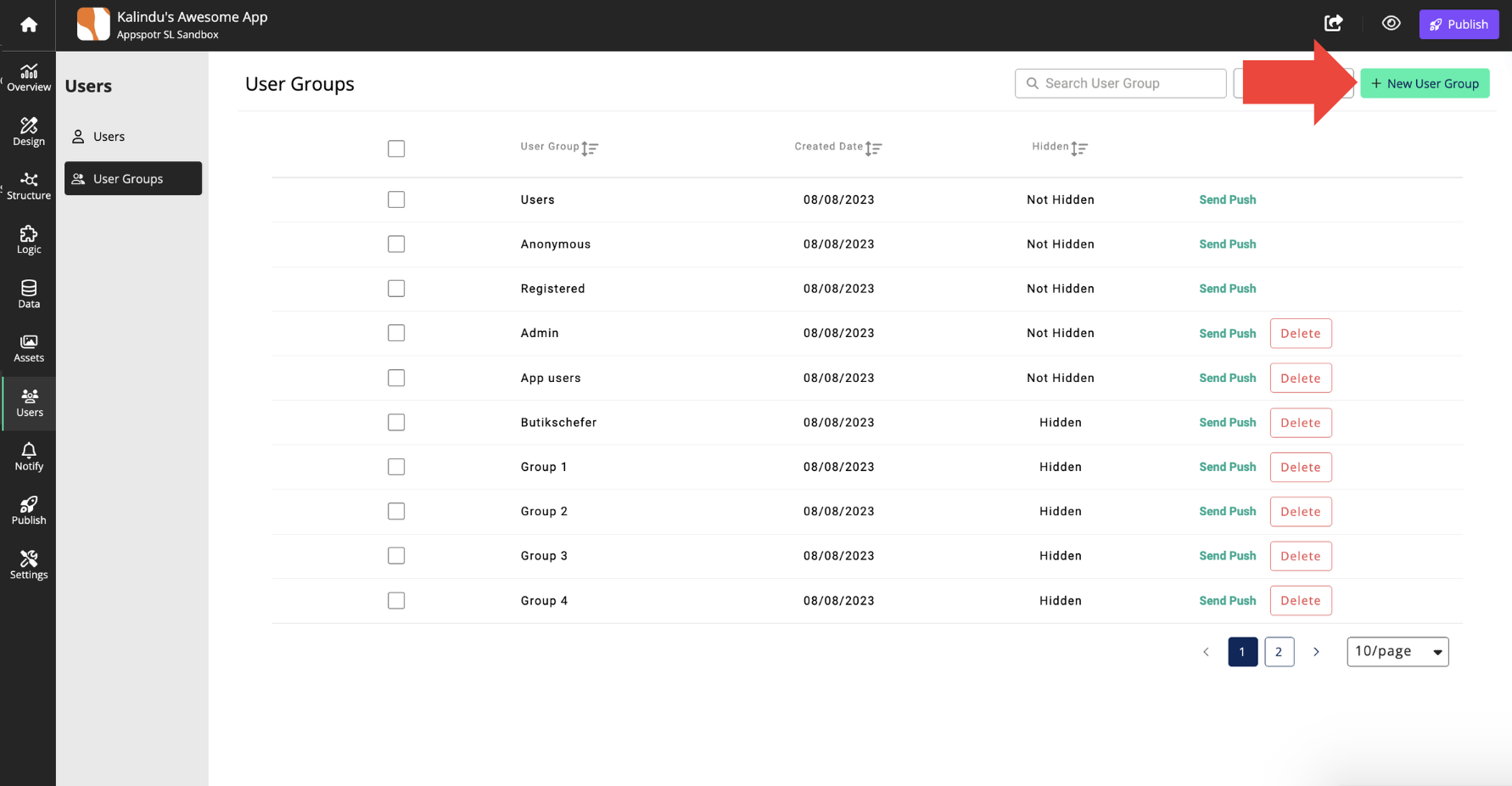1512x786 pixels.
Task: Select Users in the submenu
Action: 133,137
